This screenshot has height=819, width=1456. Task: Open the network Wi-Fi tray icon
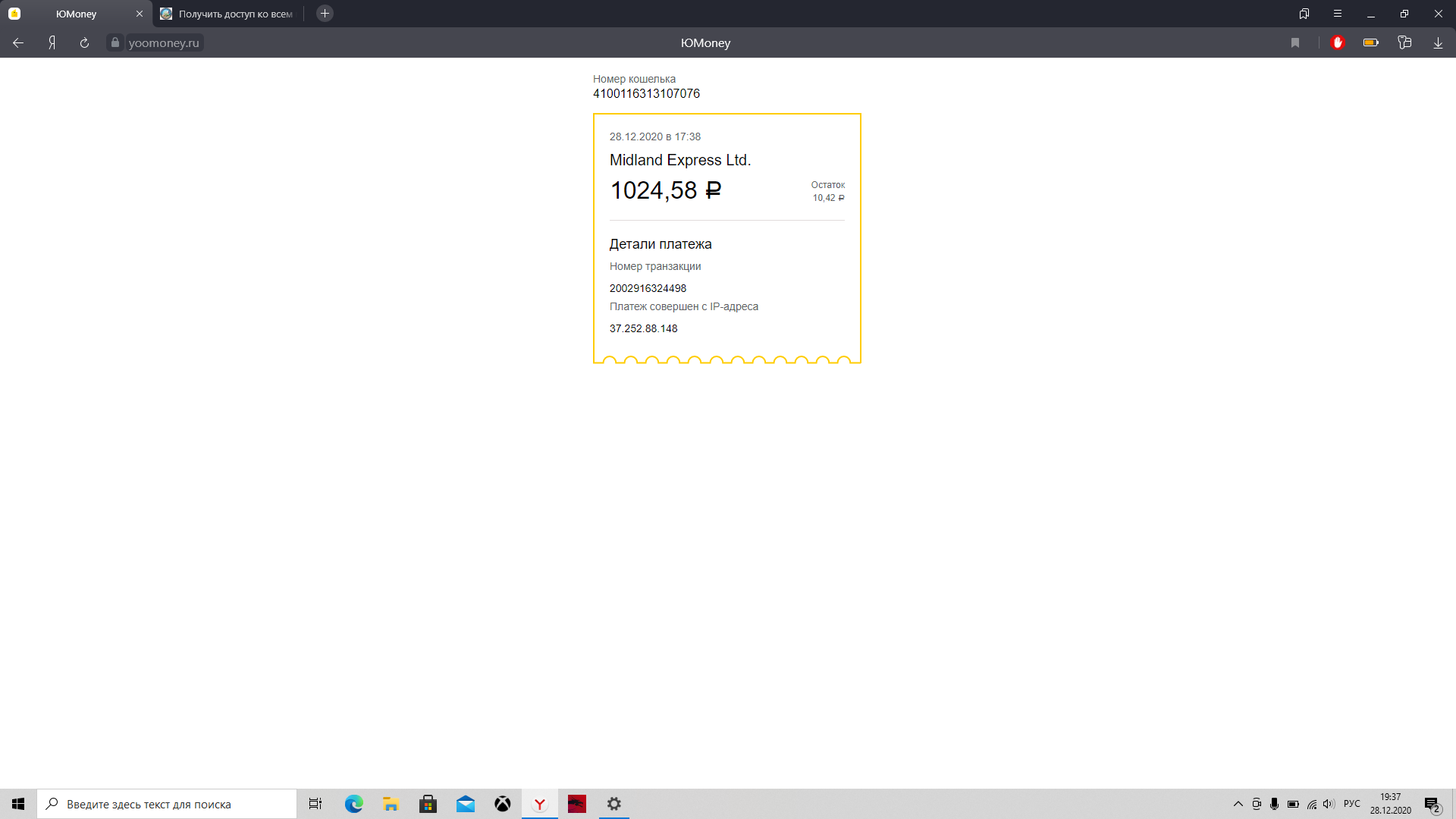pyautogui.click(x=1311, y=804)
